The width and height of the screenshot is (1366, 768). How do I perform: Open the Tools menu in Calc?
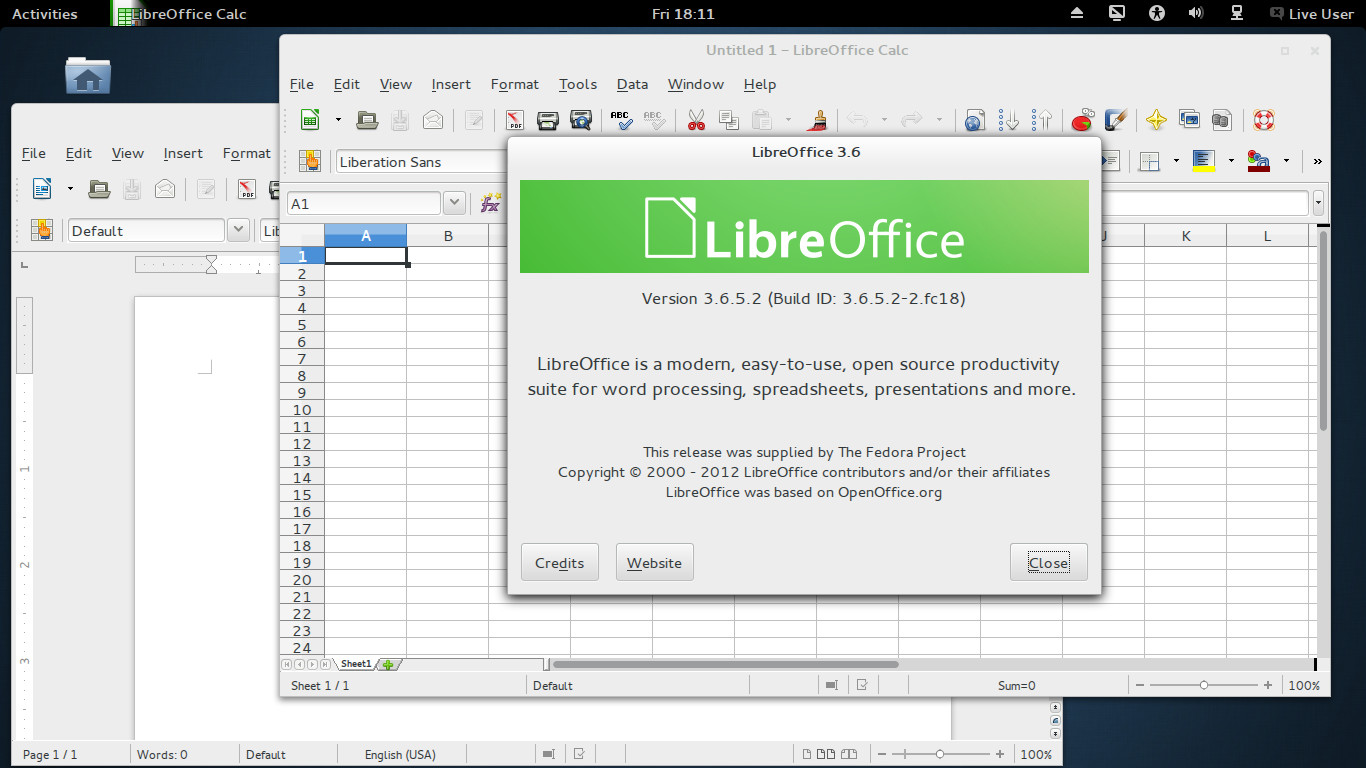coord(578,84)
